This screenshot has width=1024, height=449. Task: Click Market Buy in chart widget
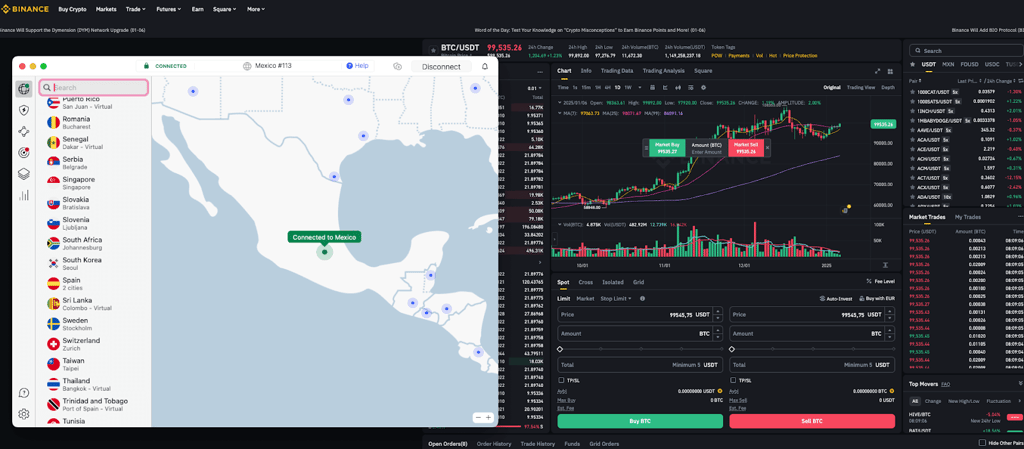[667, 147]
